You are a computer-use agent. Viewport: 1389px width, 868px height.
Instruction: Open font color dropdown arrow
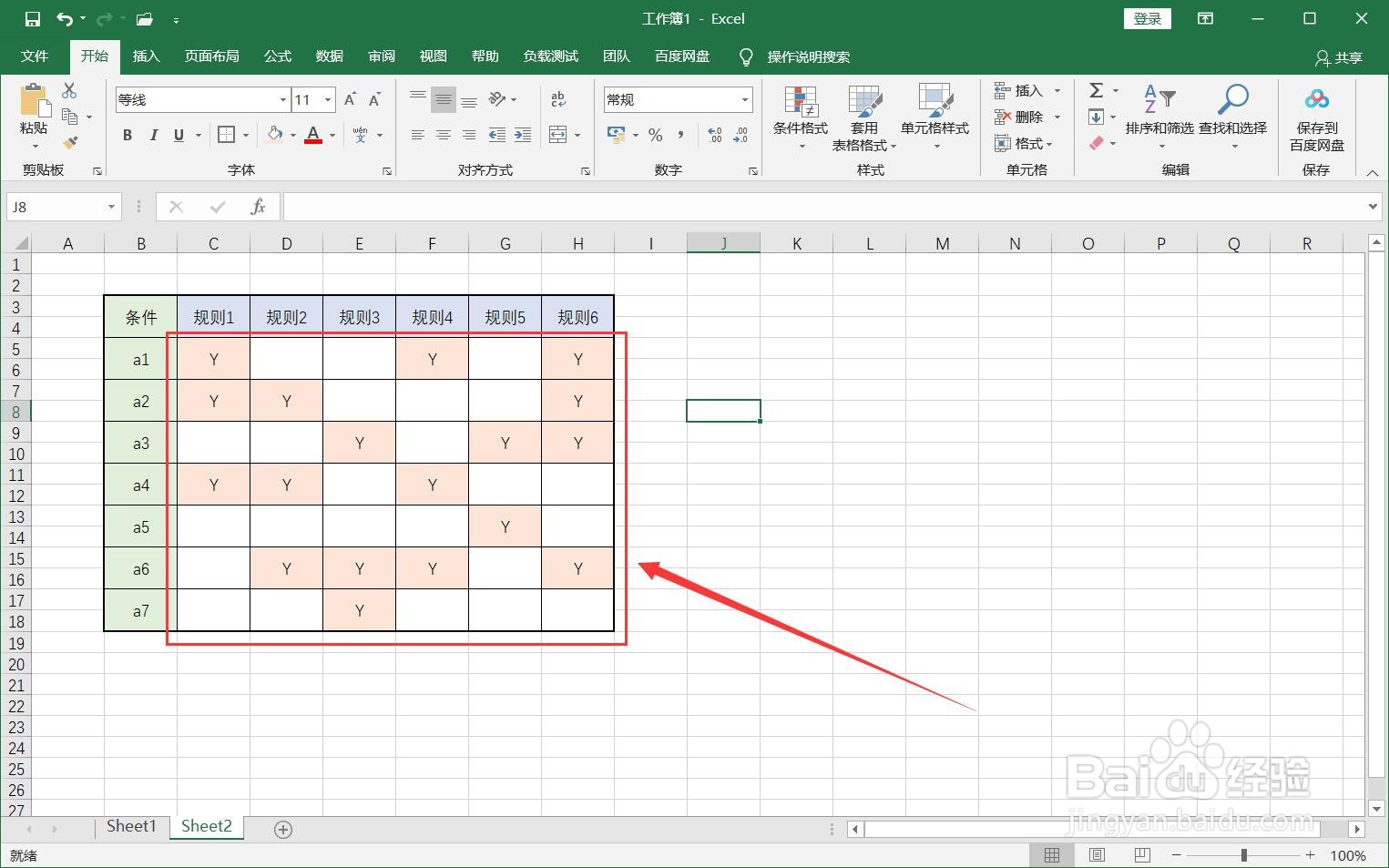point(332,136)
